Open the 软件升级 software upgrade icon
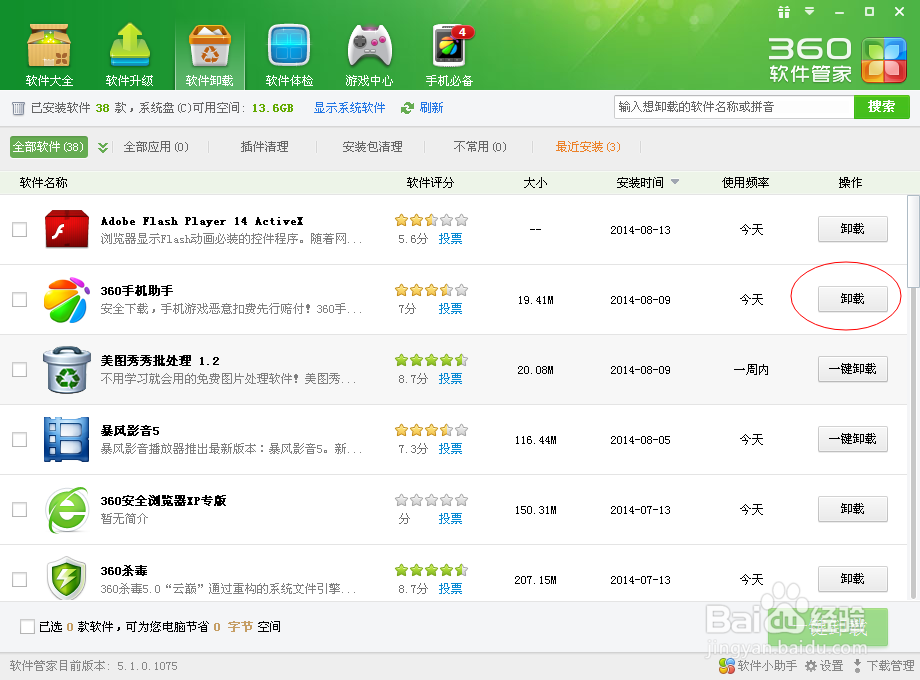 pos(130,54)
